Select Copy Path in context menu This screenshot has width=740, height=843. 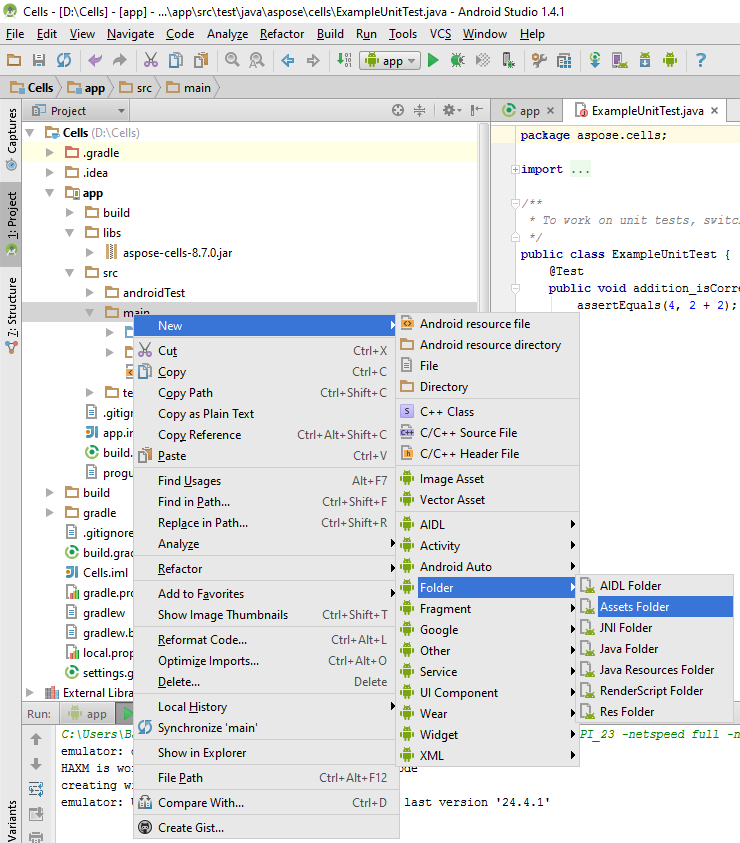(266, 393)
